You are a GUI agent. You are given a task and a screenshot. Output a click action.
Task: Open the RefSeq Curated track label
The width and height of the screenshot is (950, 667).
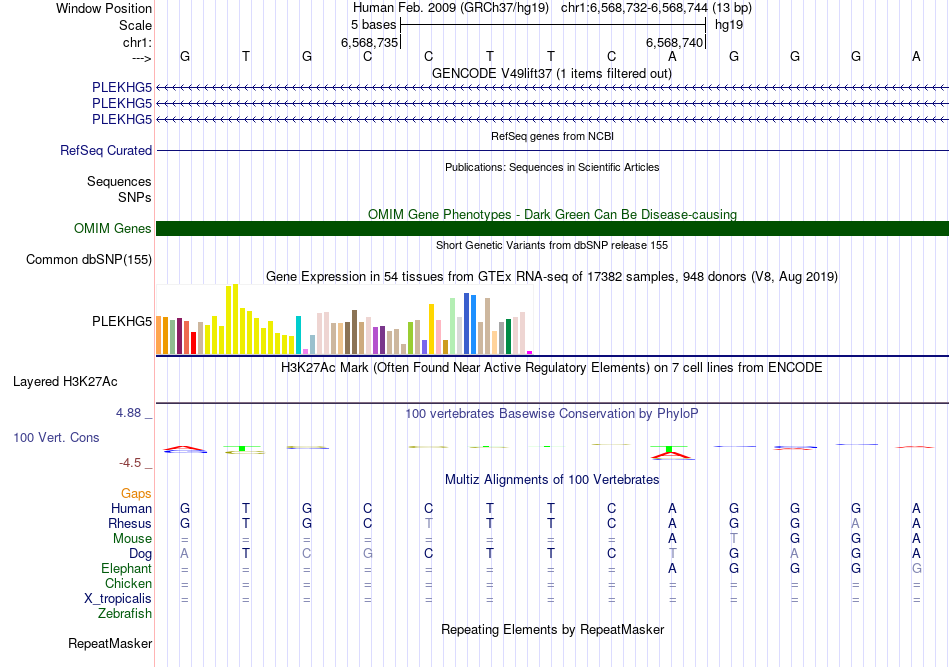(106, 150)
